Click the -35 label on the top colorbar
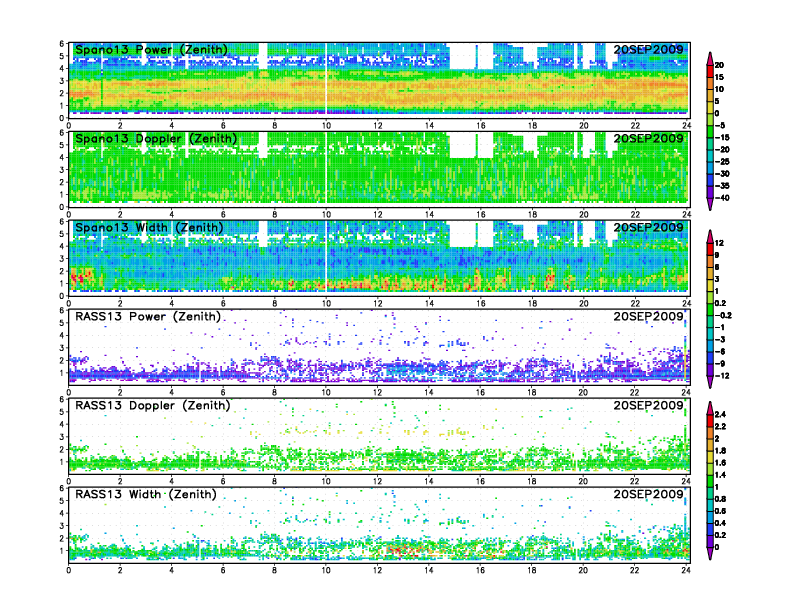Screen dimensions: 792x612 coord(722,186)
